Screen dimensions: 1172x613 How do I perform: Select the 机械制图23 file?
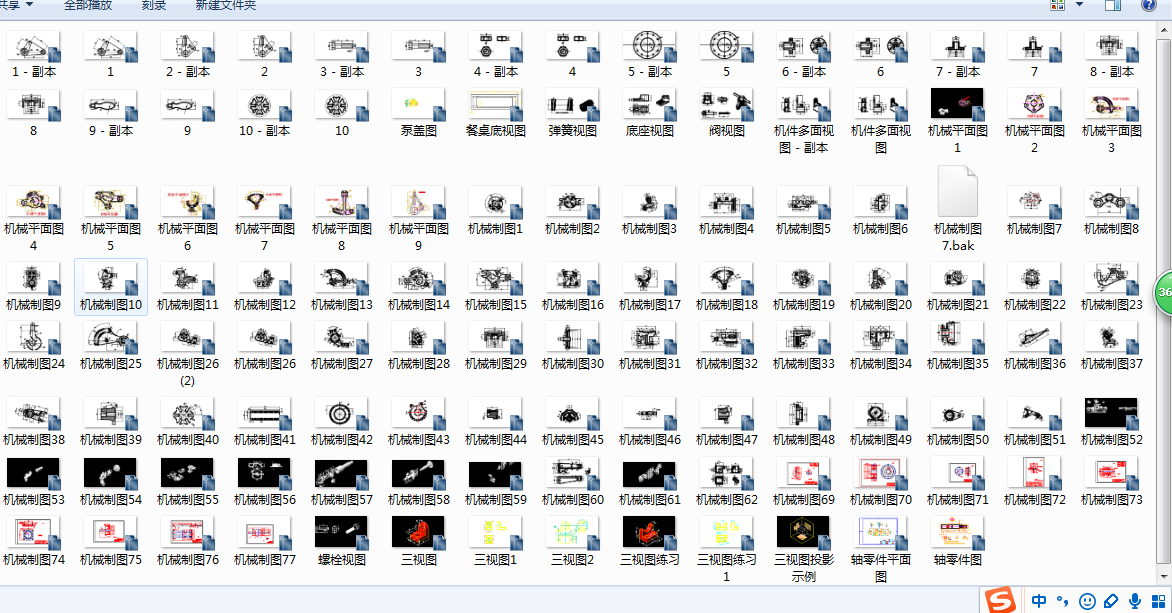point(1111,287)
